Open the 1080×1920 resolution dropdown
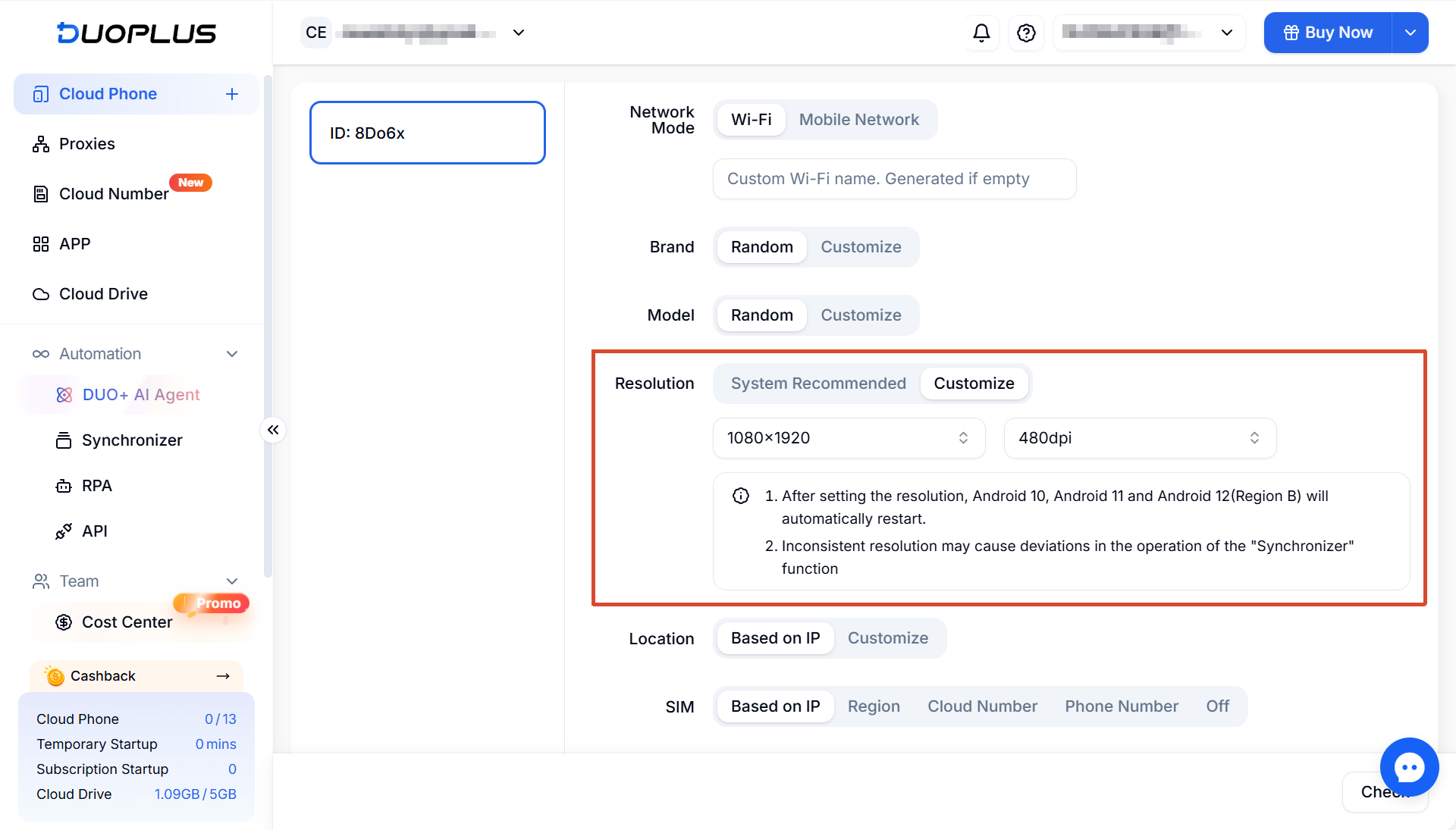Image resolution: width=1456 pixels, height=830 pixels. 849,438
